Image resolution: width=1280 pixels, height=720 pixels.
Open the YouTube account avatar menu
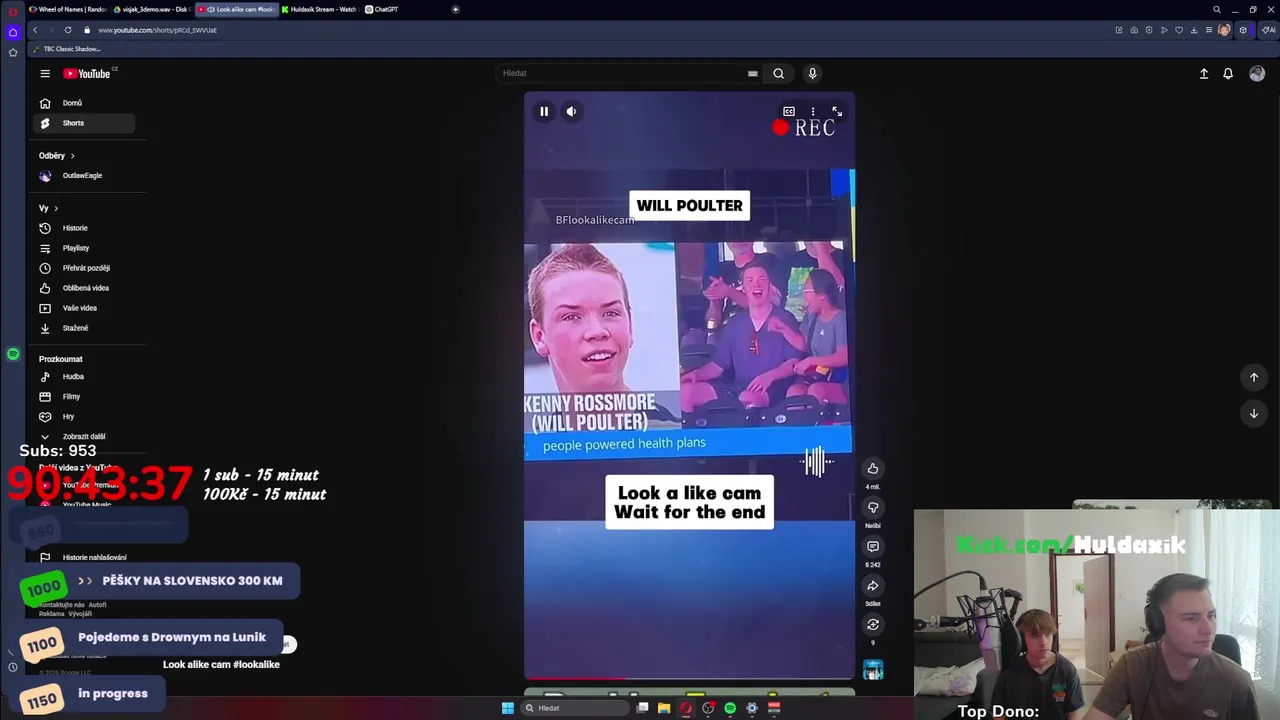point(1257,73)
